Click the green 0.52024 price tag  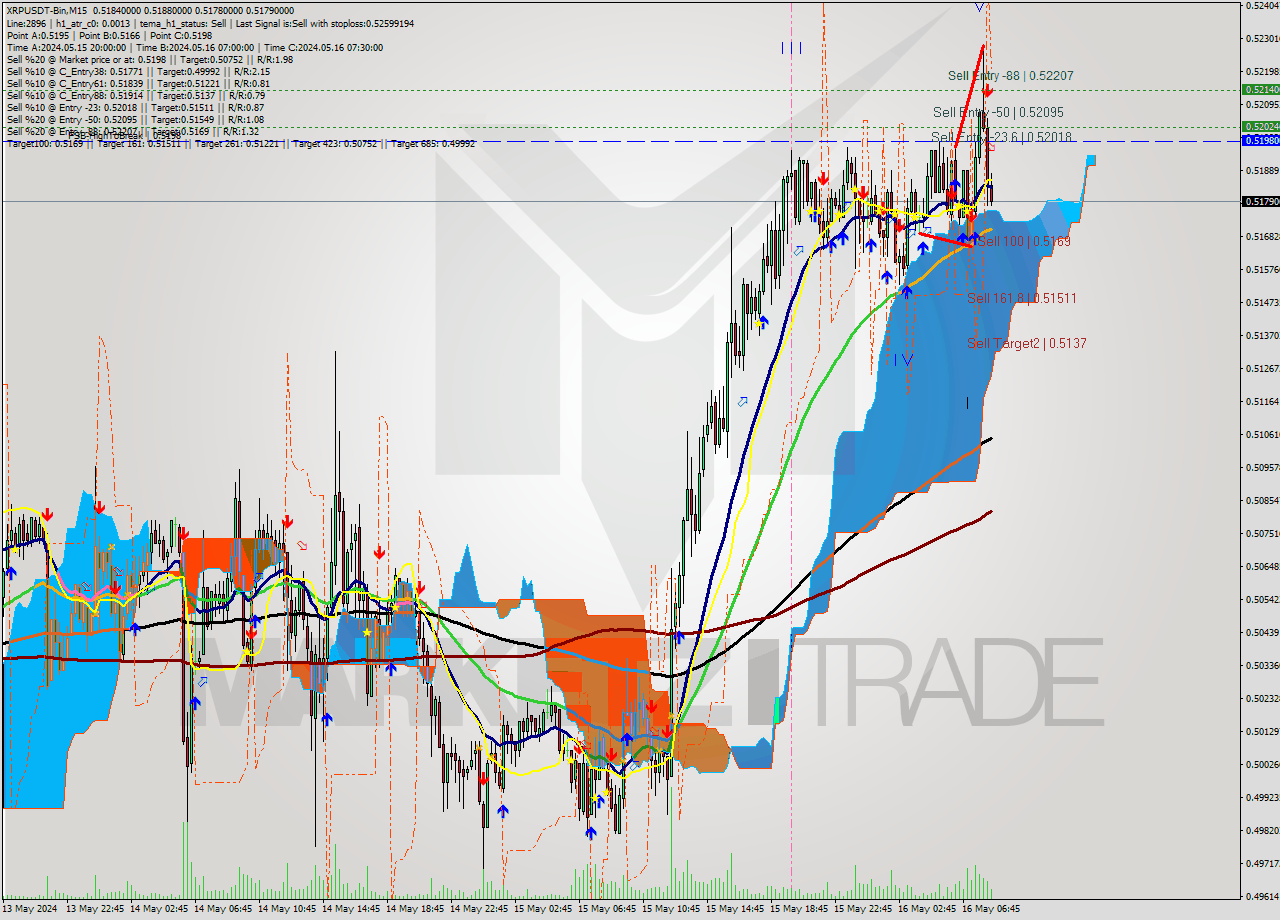coord(1260,126)
